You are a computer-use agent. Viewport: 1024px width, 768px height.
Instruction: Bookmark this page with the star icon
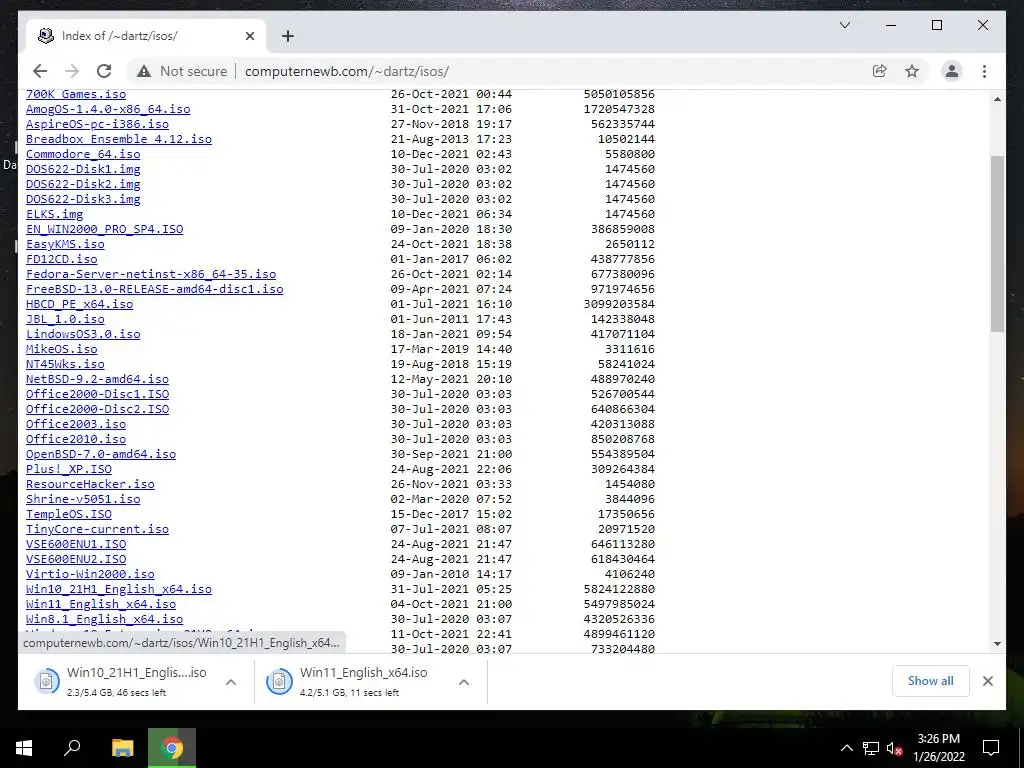[912, 71]
